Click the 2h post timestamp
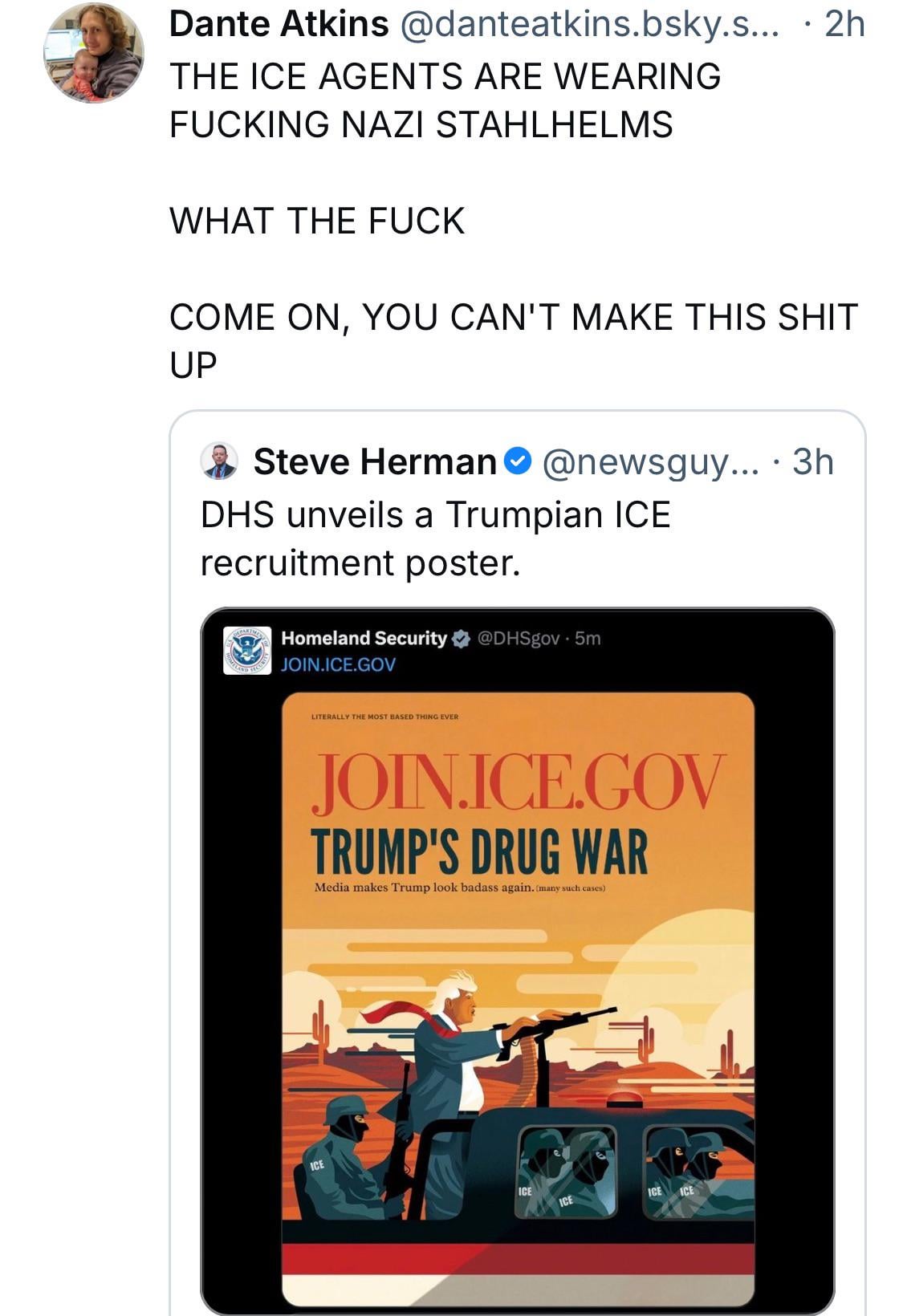 pyautogui.click(x=844, y=25)
